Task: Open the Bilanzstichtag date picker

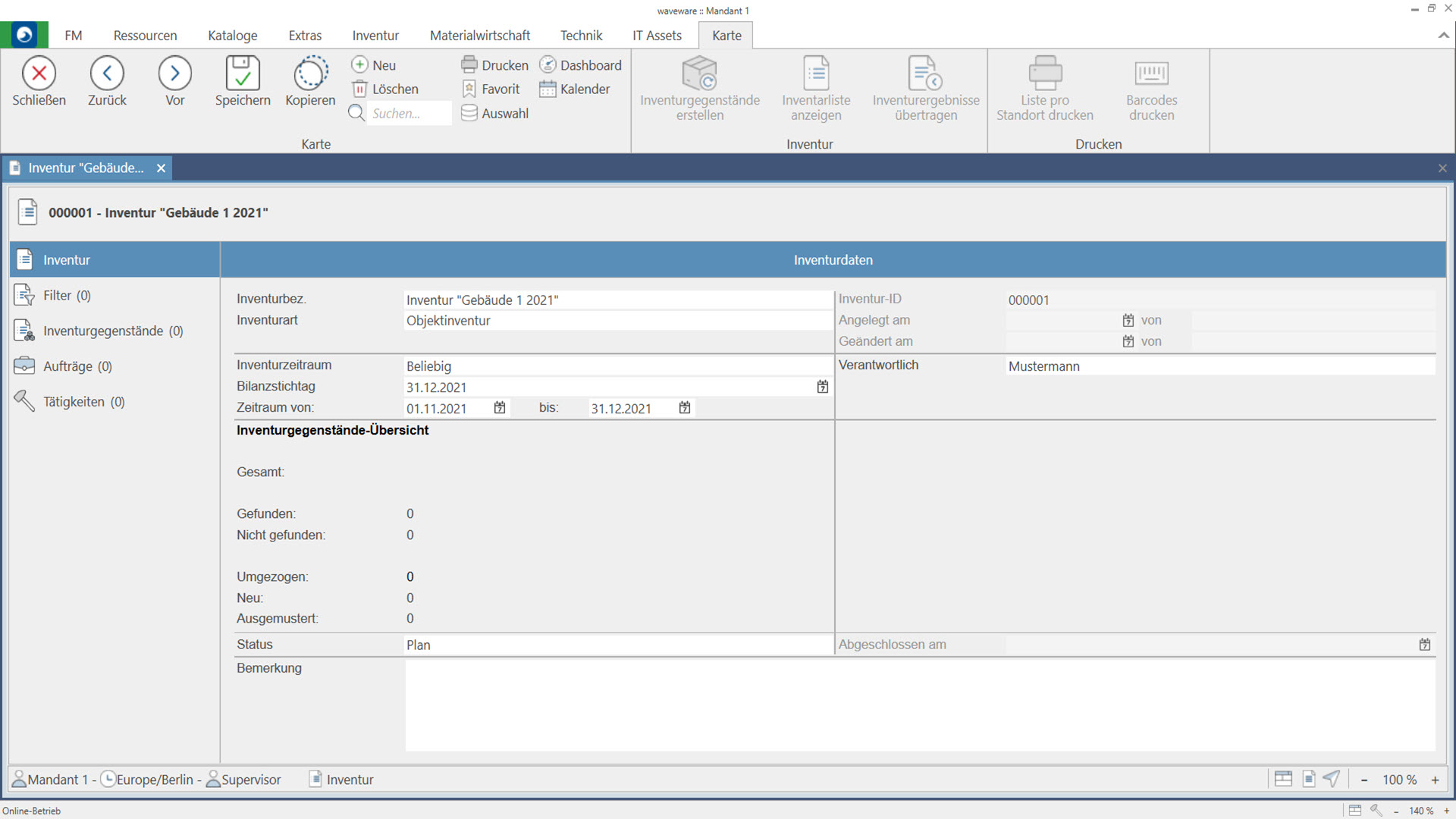Action: pos(823,387)
